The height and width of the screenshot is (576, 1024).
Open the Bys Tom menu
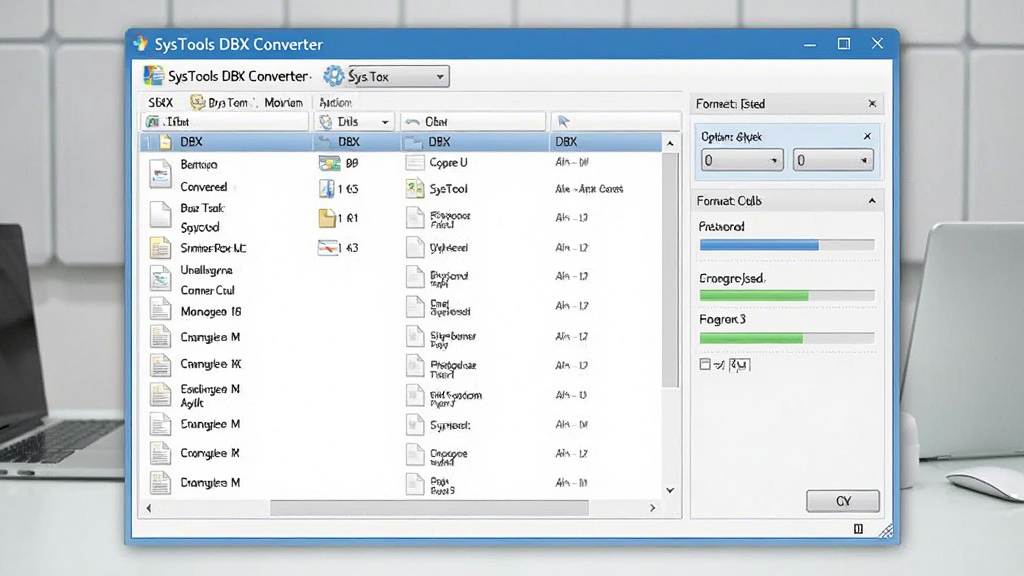pos(227,103)
